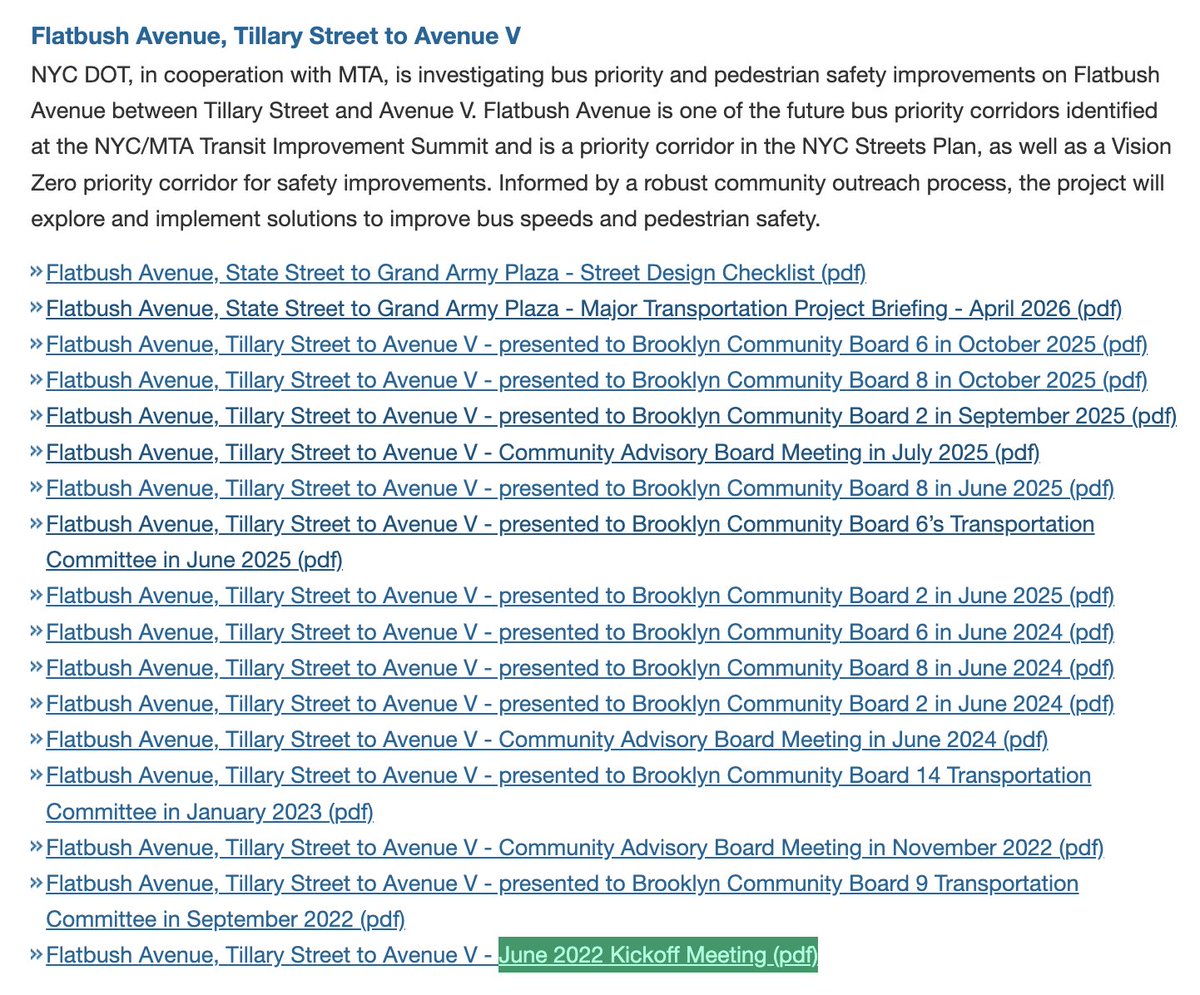Screen dimensions: 1200x995
Task: Open Brooklyn Community Board 8 June 2024 pdf
Action: click(x=580, y=668)
